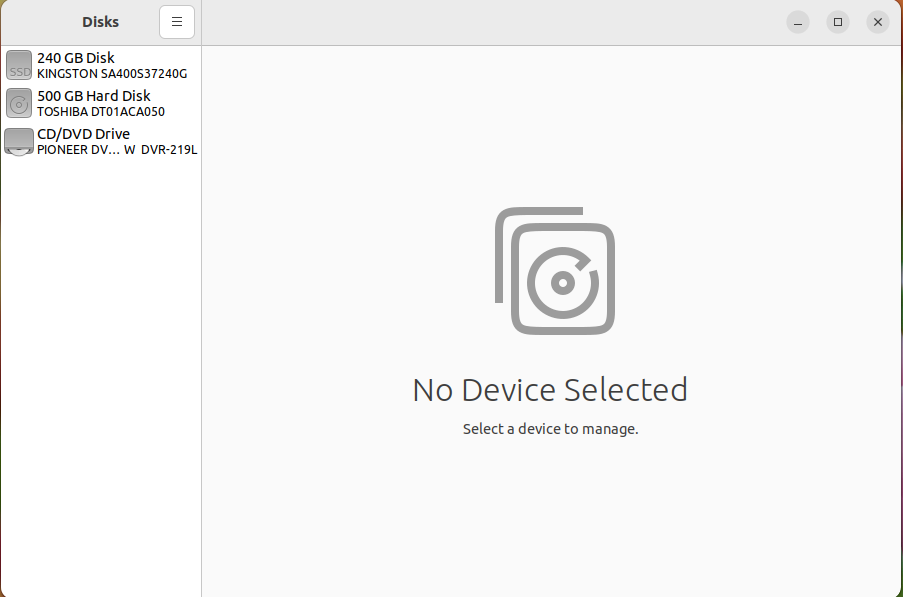This screenshot has width=903, height=597.
Task: Click the optical drive icon beside CD/DVD Drive
Action: [x=19, y=142]
